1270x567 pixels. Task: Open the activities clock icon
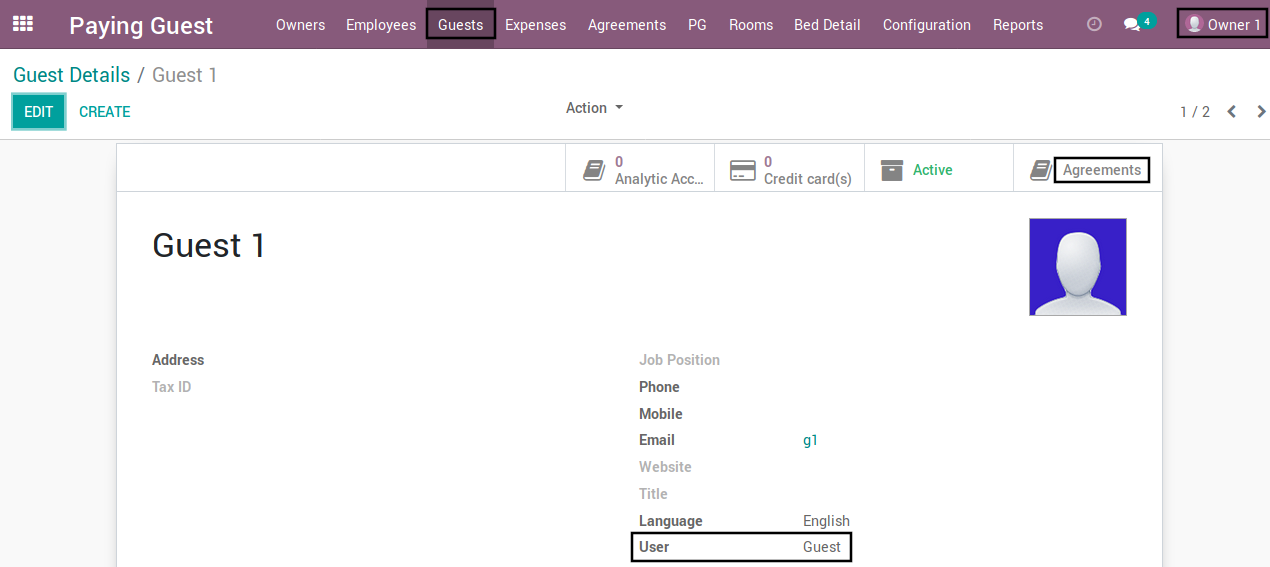(1094, 24)
